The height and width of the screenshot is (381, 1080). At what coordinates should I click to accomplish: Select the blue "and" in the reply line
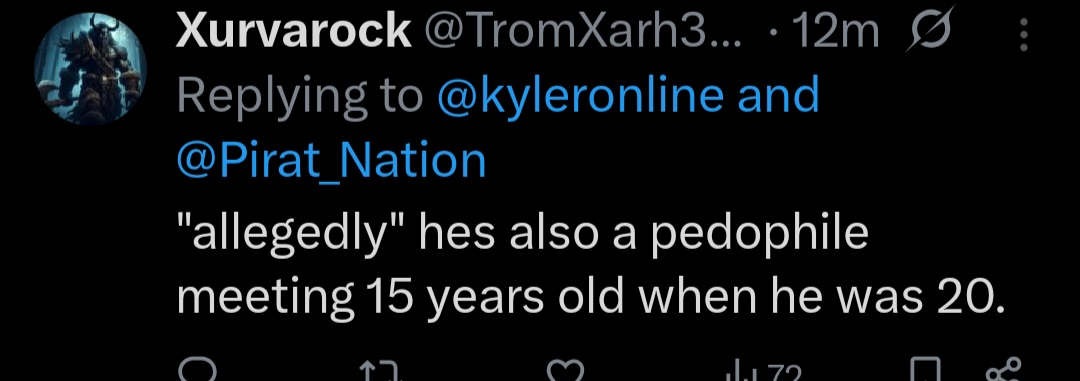pos(778,94)
